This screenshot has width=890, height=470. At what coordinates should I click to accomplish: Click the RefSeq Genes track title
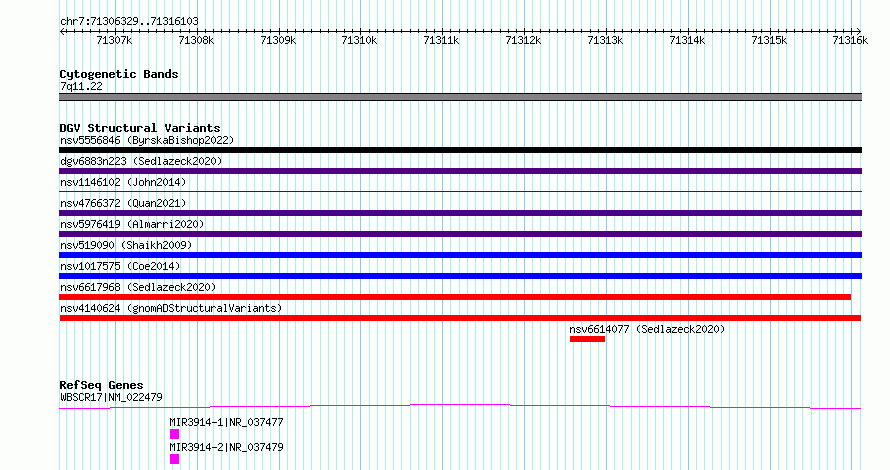click(101, 385)
